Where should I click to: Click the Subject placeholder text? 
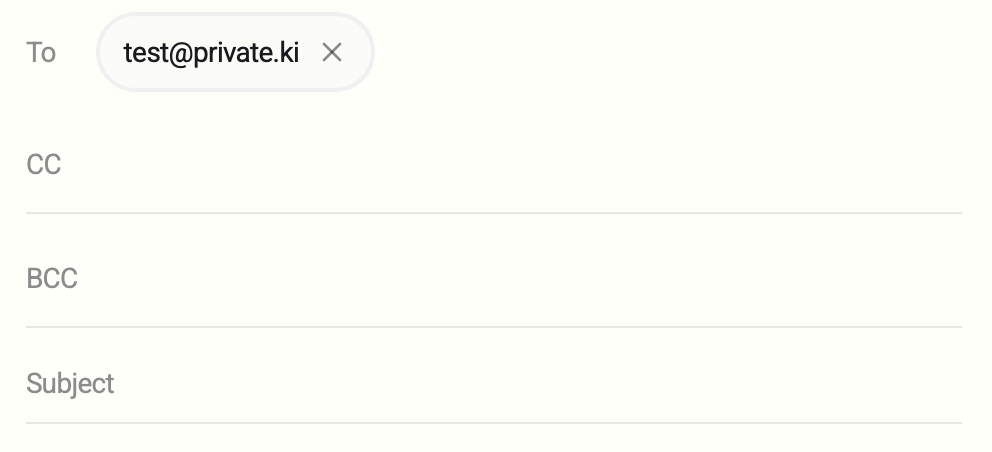pyautogui.click(x=70, y=384)
